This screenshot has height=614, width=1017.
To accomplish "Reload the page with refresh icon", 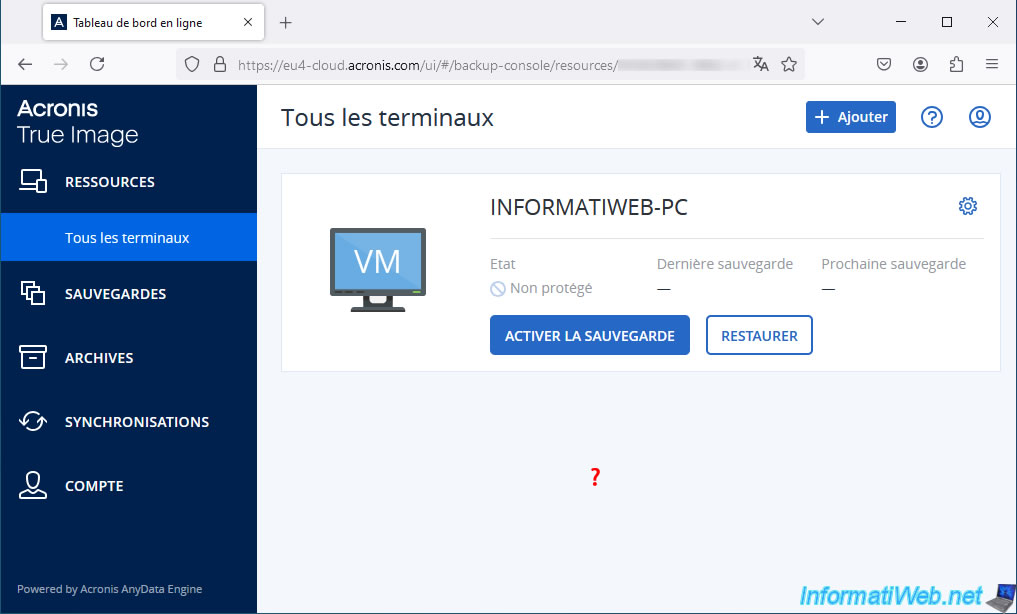I will [97, 64].
